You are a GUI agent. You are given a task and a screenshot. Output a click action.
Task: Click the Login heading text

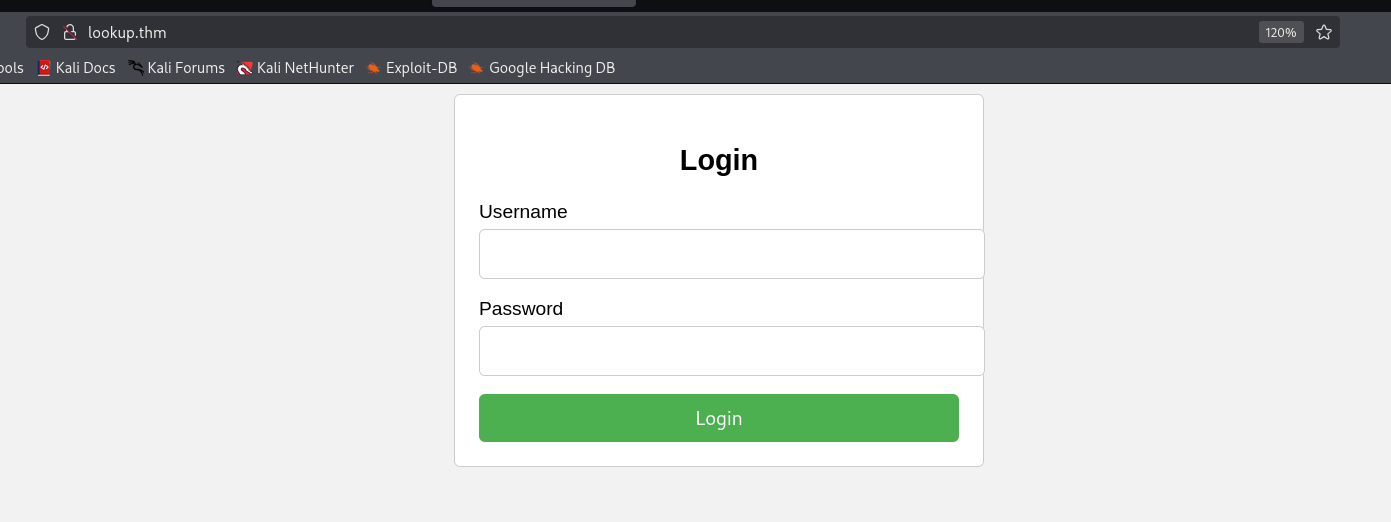click(719, 160)
